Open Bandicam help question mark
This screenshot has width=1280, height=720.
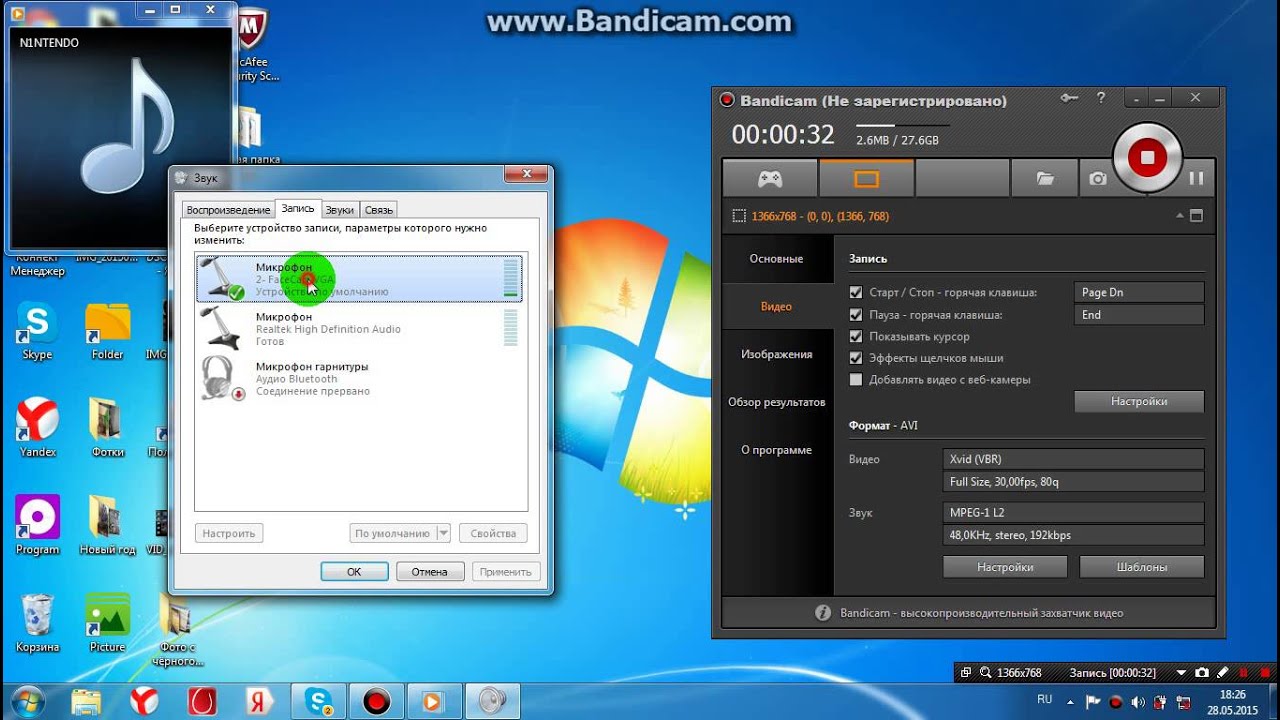pos(1101,98)
